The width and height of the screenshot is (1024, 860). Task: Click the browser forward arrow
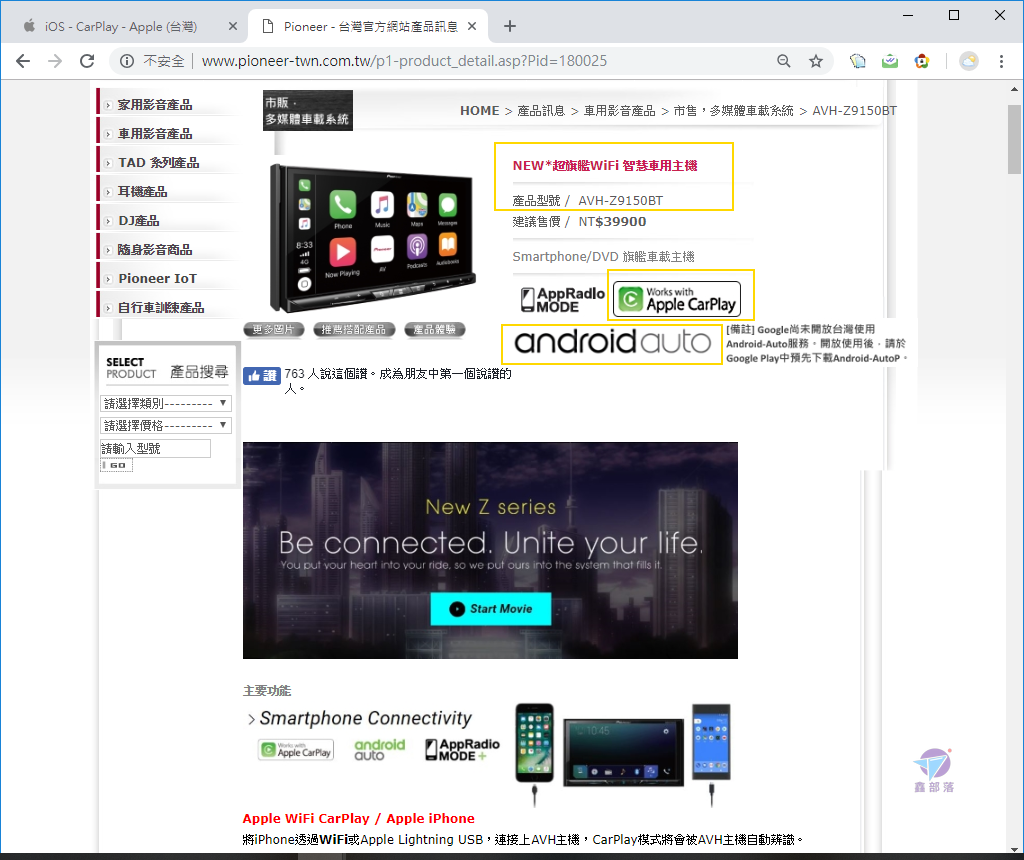55,61
